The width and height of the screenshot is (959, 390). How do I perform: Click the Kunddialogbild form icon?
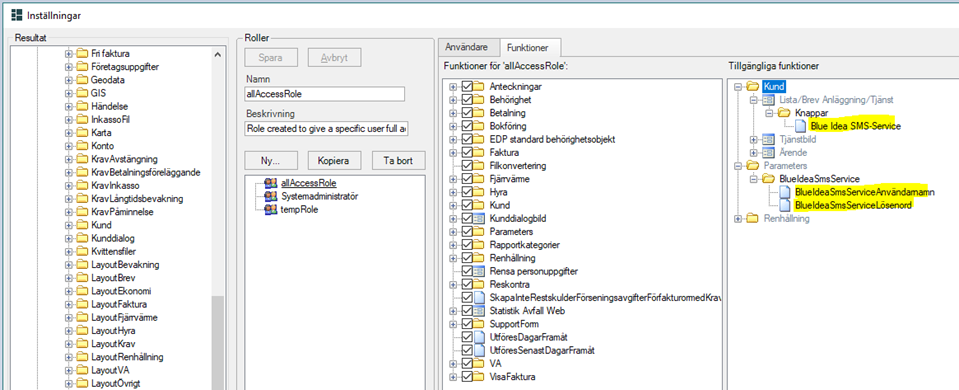pyautogui.click(x=479, y=218)
